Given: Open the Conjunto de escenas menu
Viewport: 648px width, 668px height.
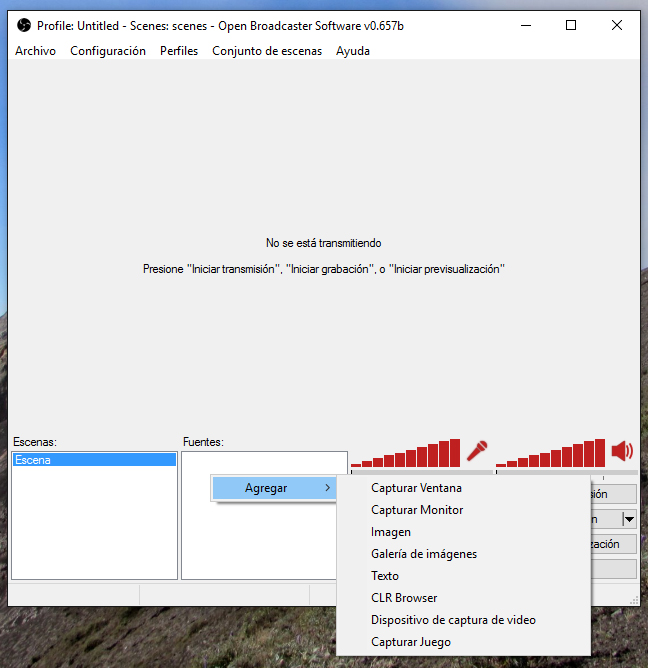Looking at the screenshot, I should [x=267, y=51].
